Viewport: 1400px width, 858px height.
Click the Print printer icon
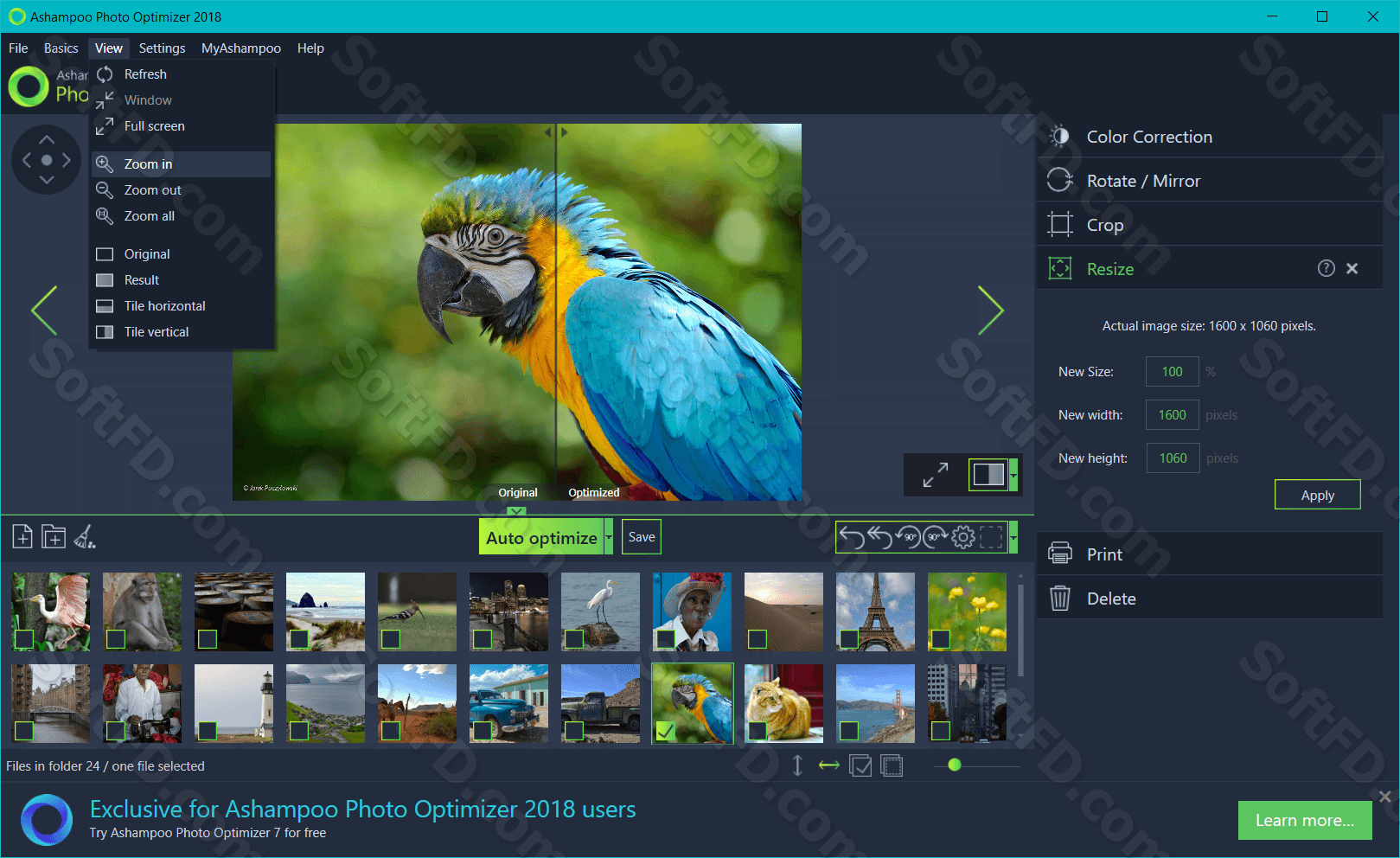(x=1060, y=554)
